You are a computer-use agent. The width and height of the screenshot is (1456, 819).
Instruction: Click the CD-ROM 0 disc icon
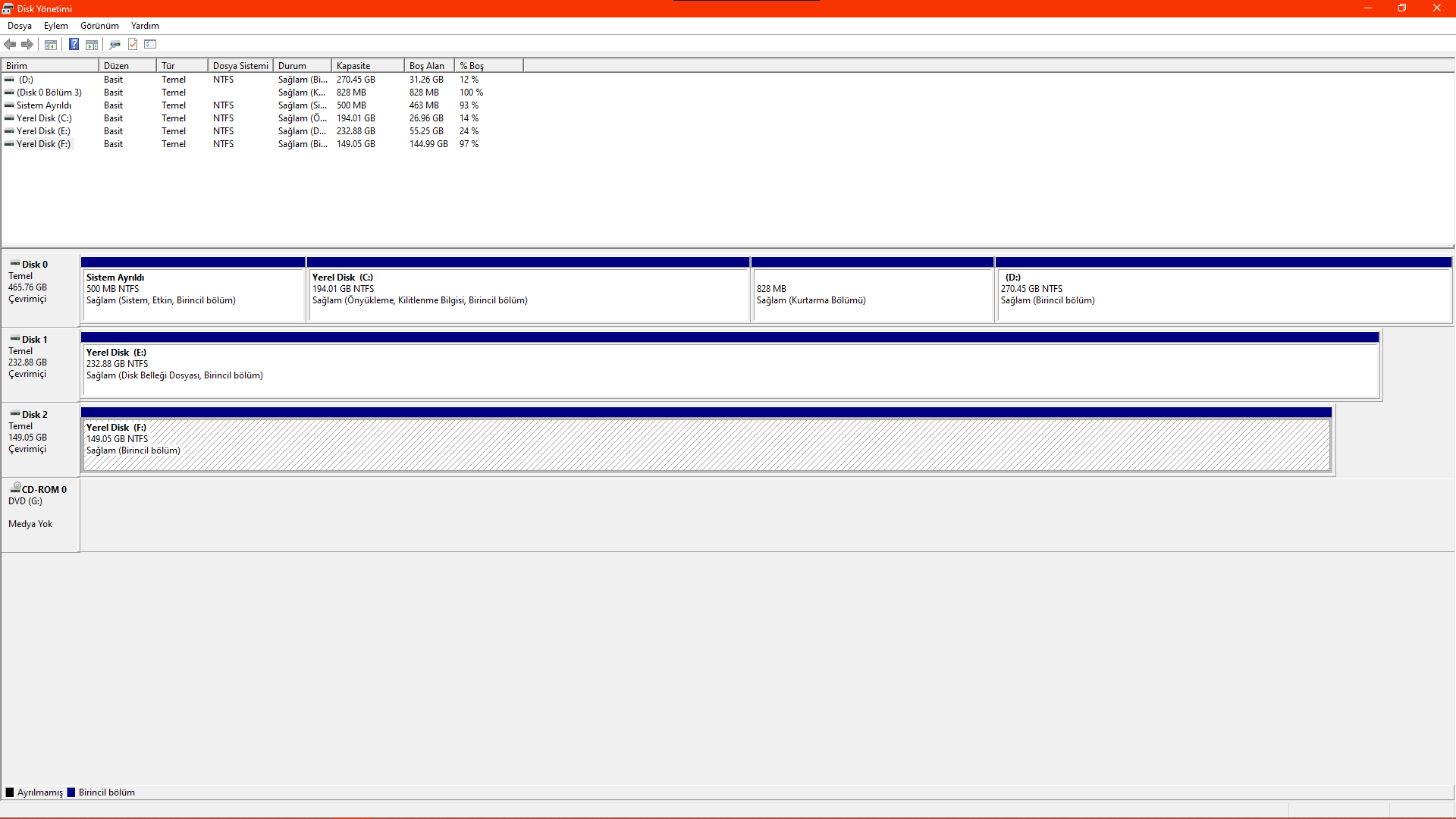[15, 488]
